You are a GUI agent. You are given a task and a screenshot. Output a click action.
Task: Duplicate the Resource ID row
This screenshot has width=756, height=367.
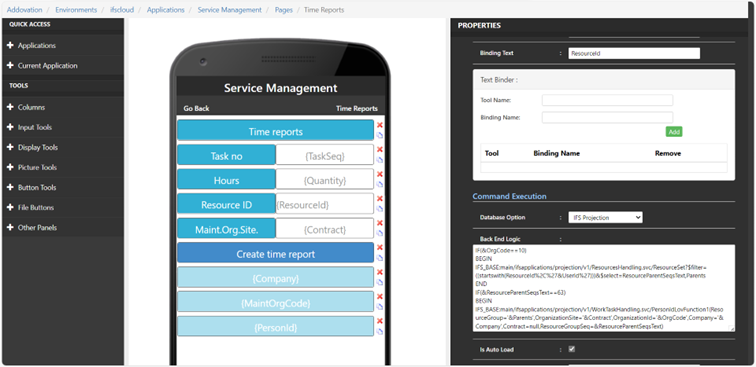[x=379, y=209]
